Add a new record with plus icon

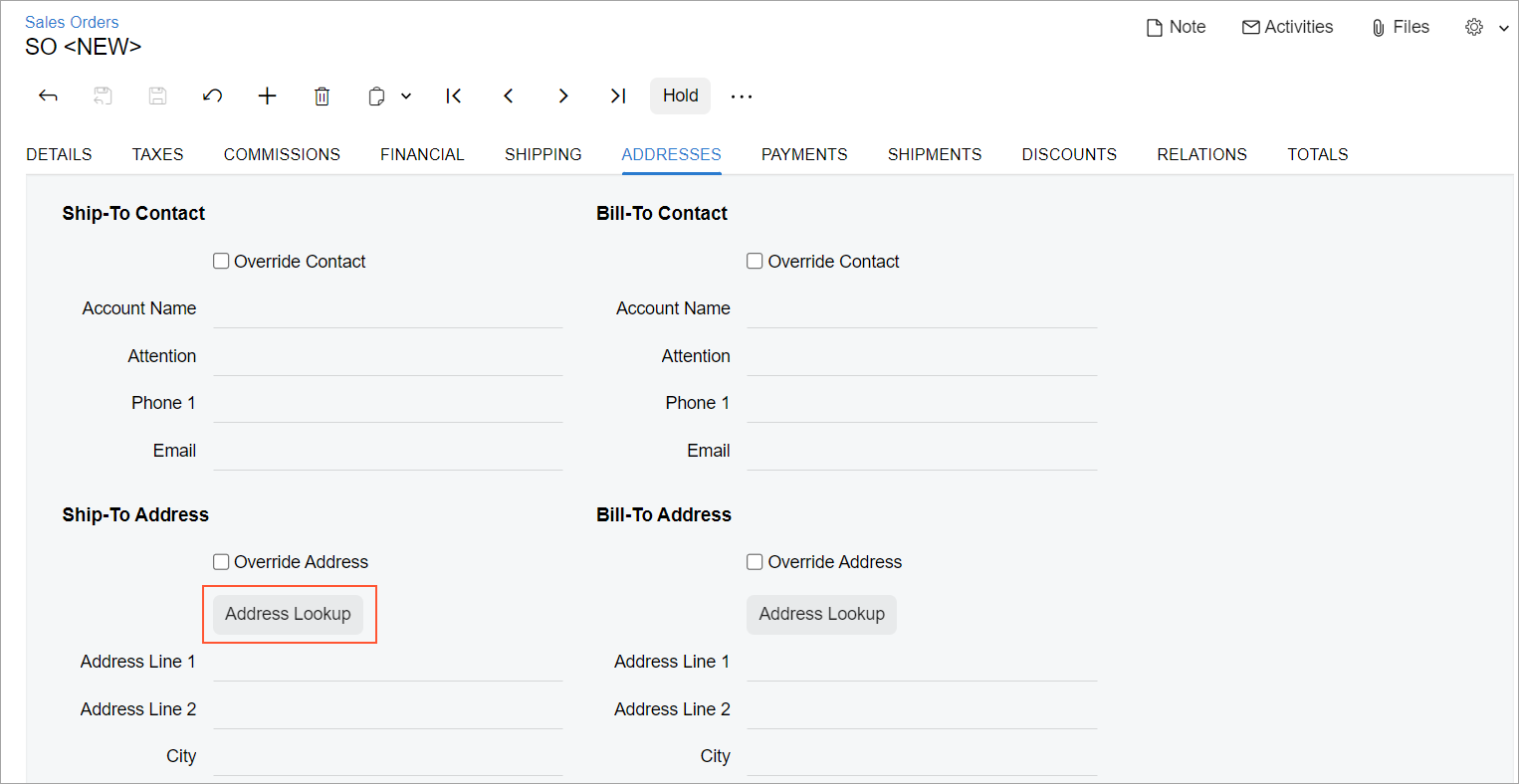tap(267, 96)
